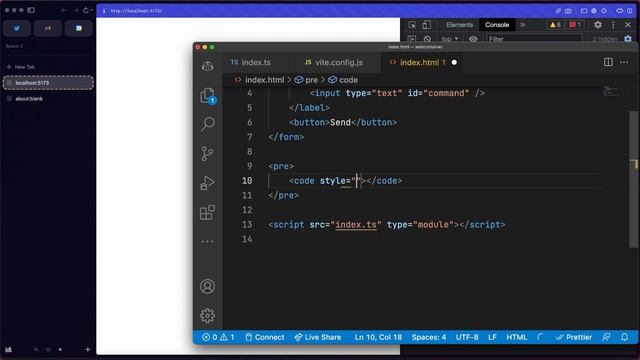Image resolution: width=640 pixels, height=360 pixels.
Task: Open DevTools settings gear
Action: (x=598, y=24)
